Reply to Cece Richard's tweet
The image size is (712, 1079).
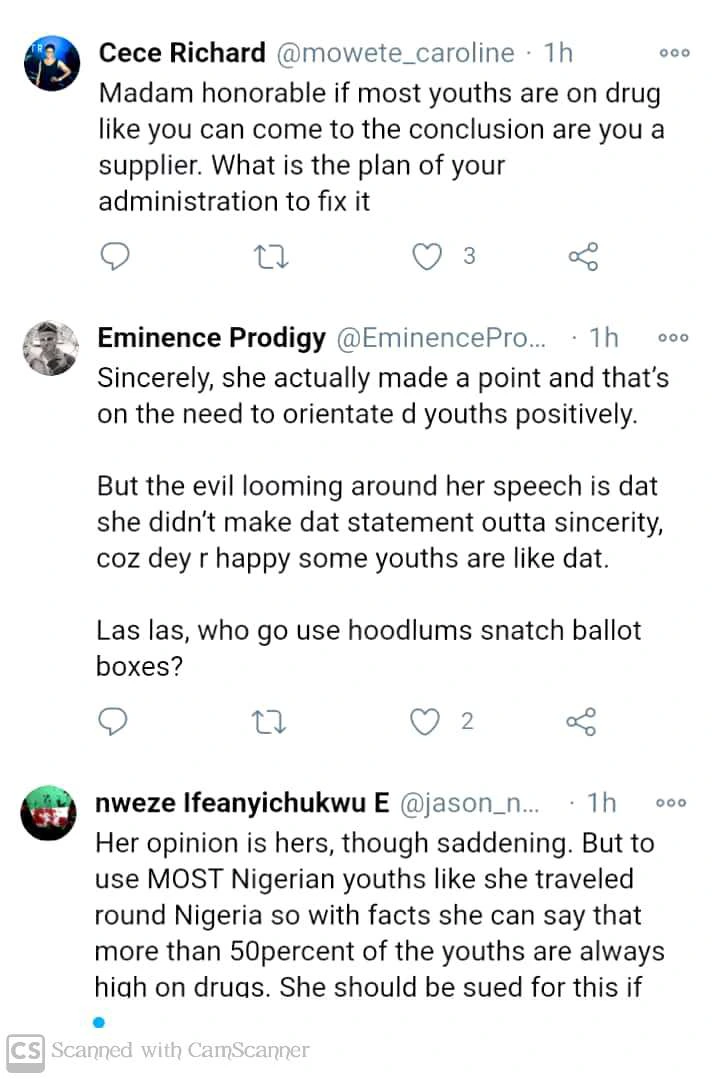pos(116,257)
